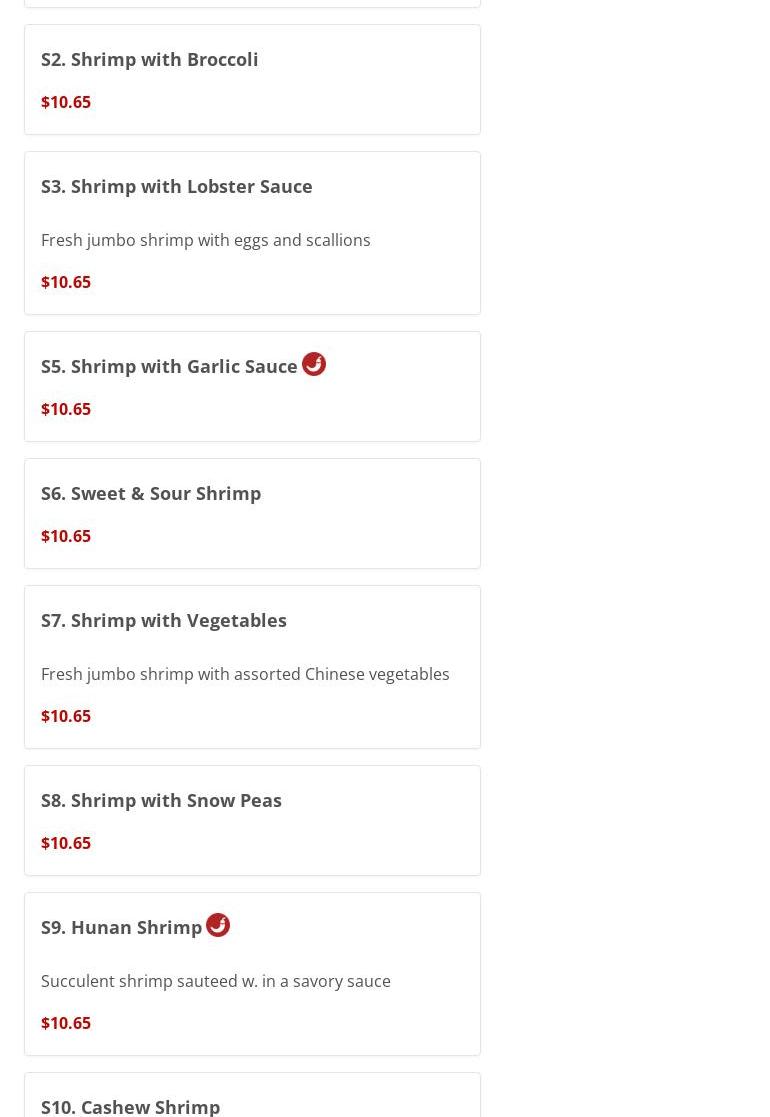Select S7. Shrimp with Vegetables heading
Viewport: 770px width, 1117px height.
tap(164, 620)
